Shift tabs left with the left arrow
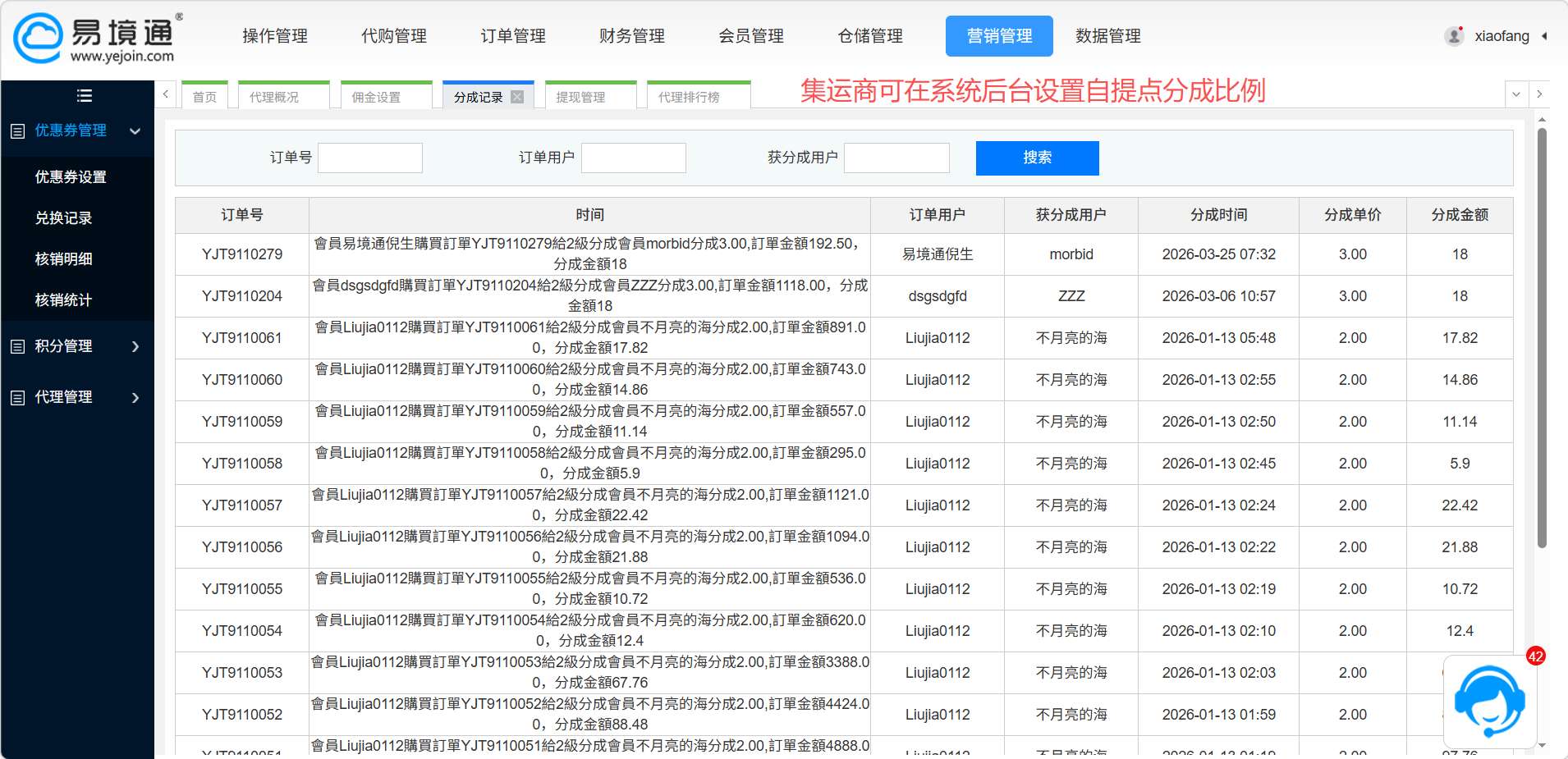This screenshot has width=1568, height=759. 166,94
